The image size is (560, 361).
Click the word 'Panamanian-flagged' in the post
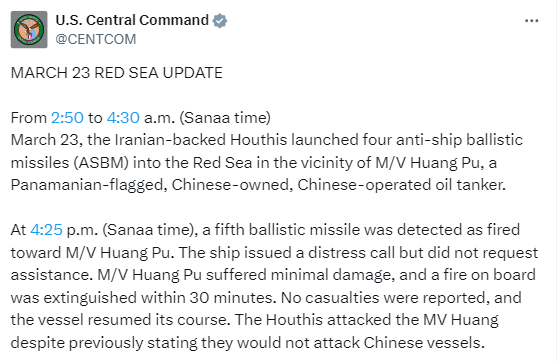click(89, 185)
